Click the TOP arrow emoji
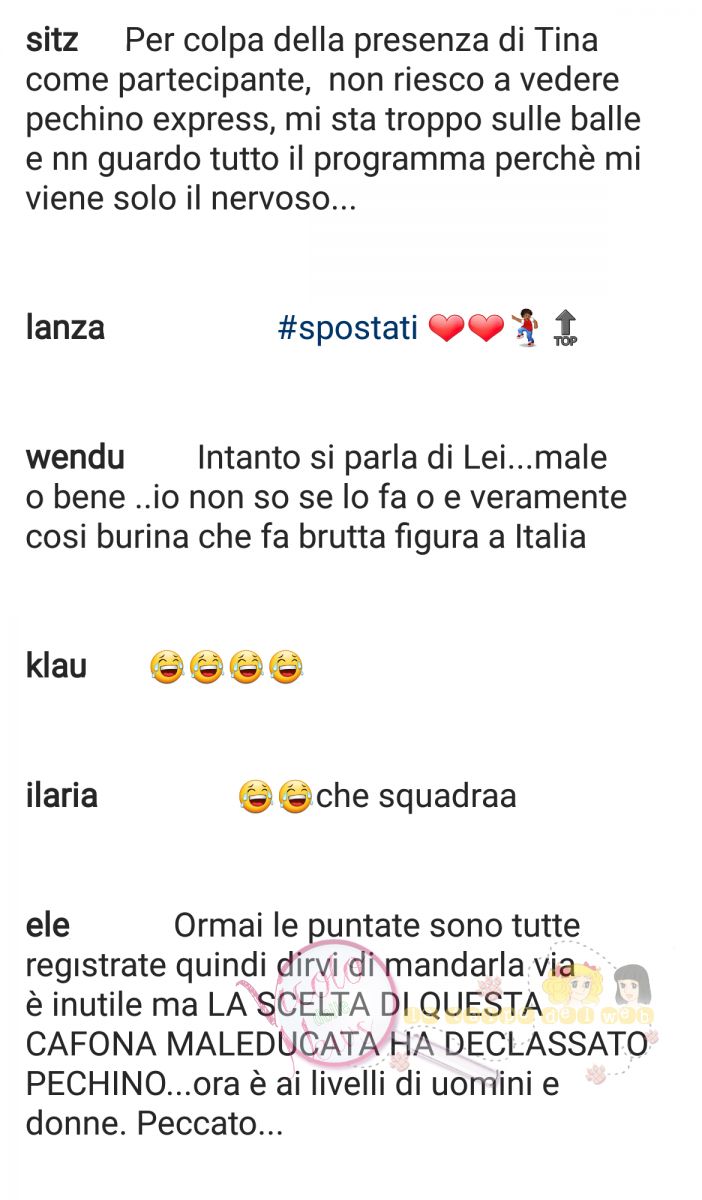 click(565, 329)
